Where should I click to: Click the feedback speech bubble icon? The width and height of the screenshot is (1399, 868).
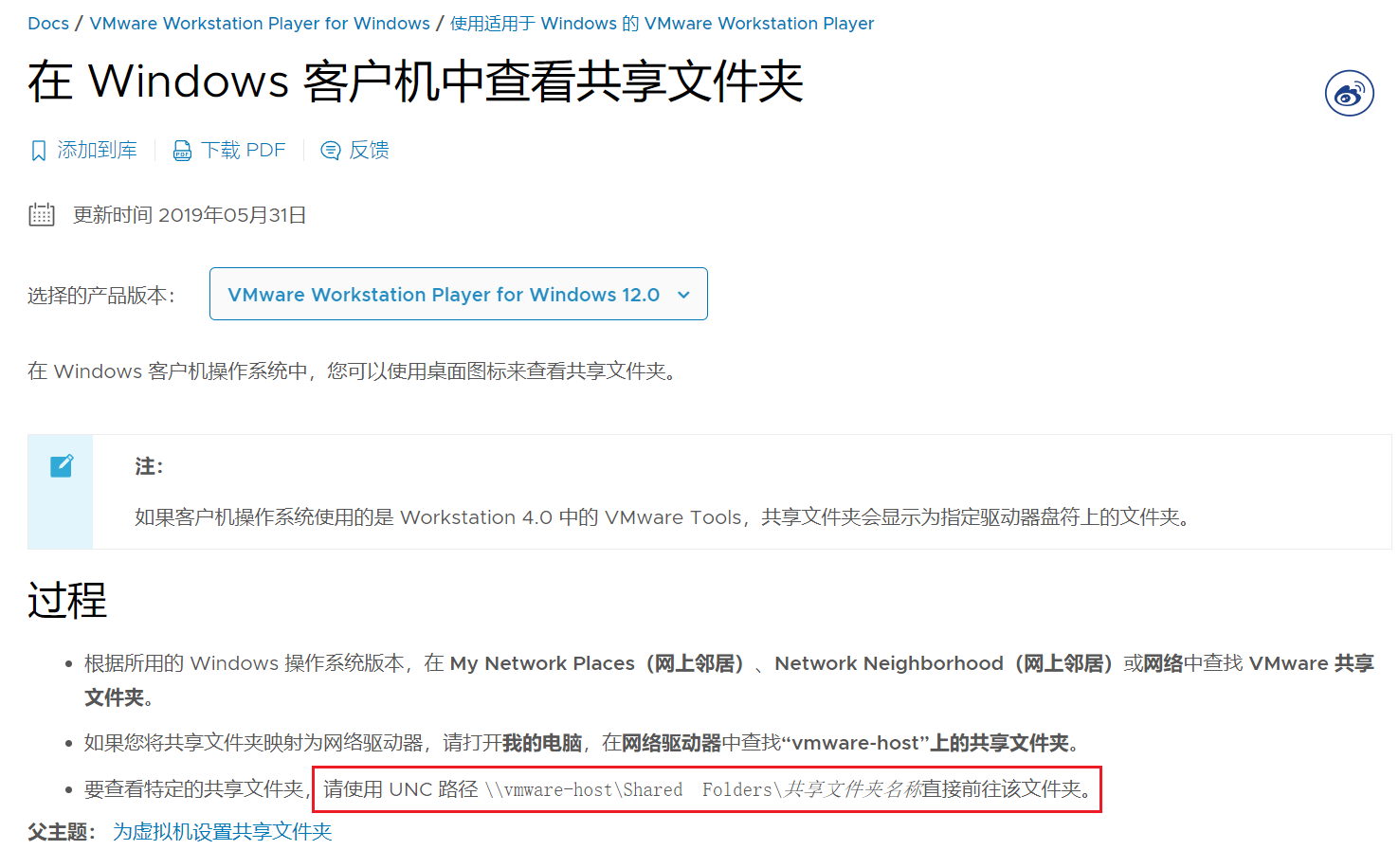pos(330,151)
